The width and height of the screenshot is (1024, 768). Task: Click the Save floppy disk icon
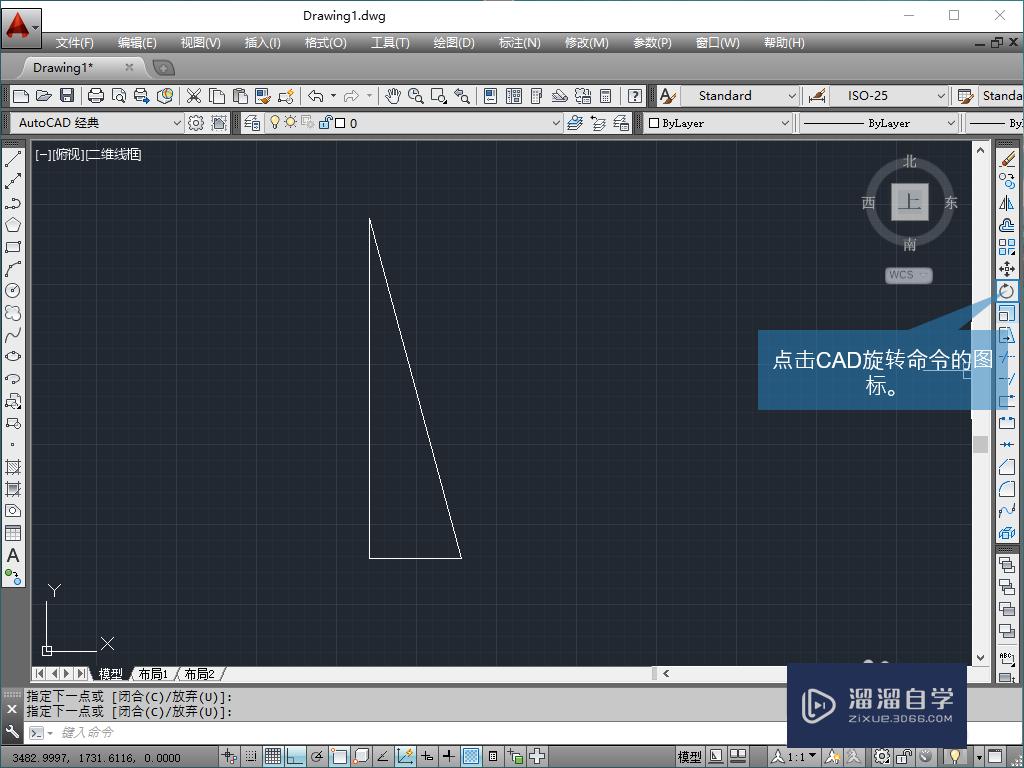67,96
